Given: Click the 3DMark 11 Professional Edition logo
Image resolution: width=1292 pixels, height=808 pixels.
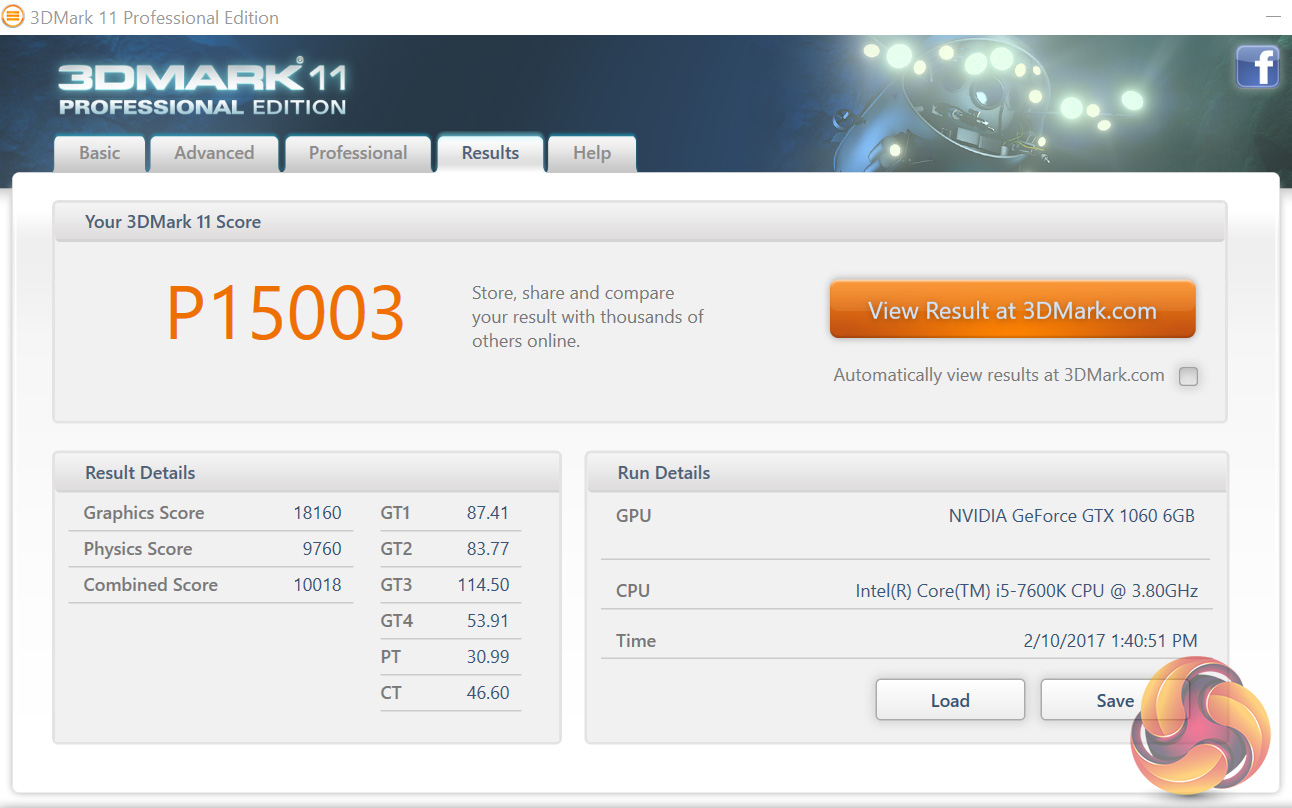Looking at the screenshot, I should coord(202,89).
